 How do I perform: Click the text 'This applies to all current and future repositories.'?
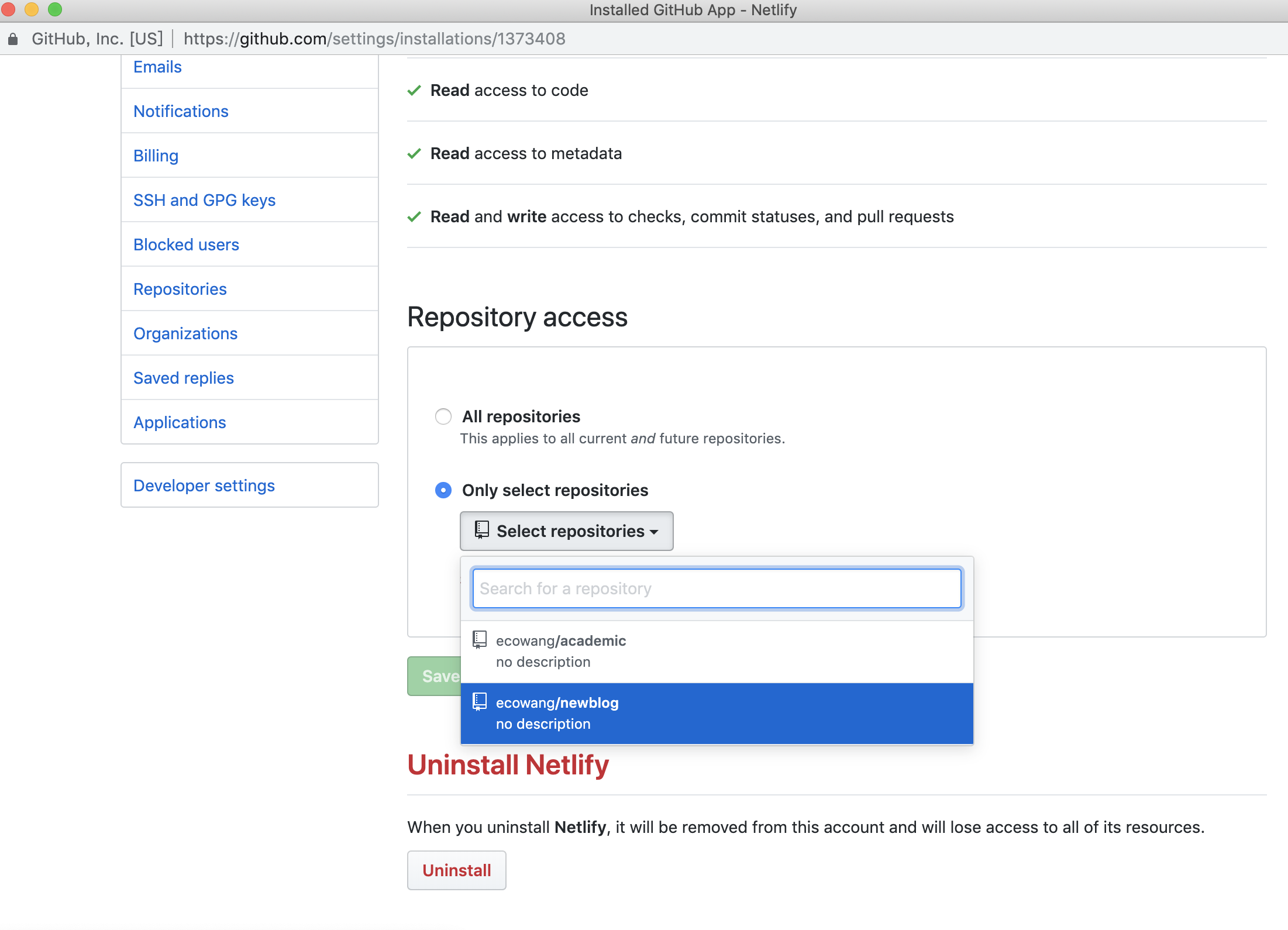[x=622, y=439]
